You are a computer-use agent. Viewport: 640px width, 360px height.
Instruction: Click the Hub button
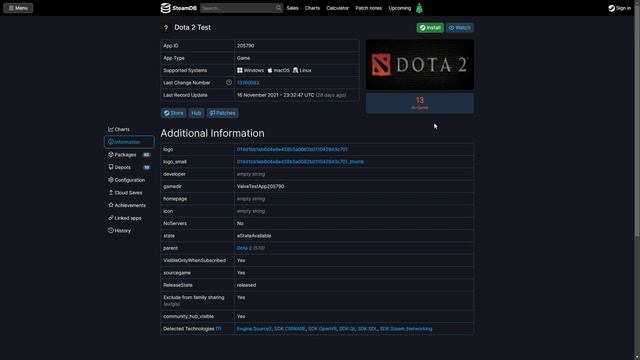point(196,113)
